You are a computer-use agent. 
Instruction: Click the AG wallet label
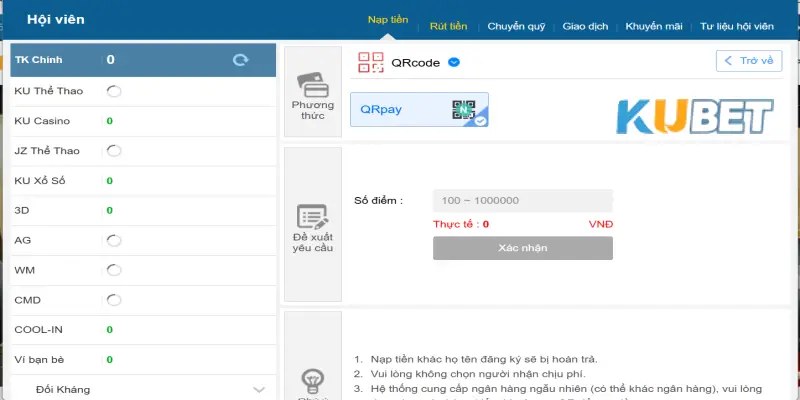click(x=23, y=240)
